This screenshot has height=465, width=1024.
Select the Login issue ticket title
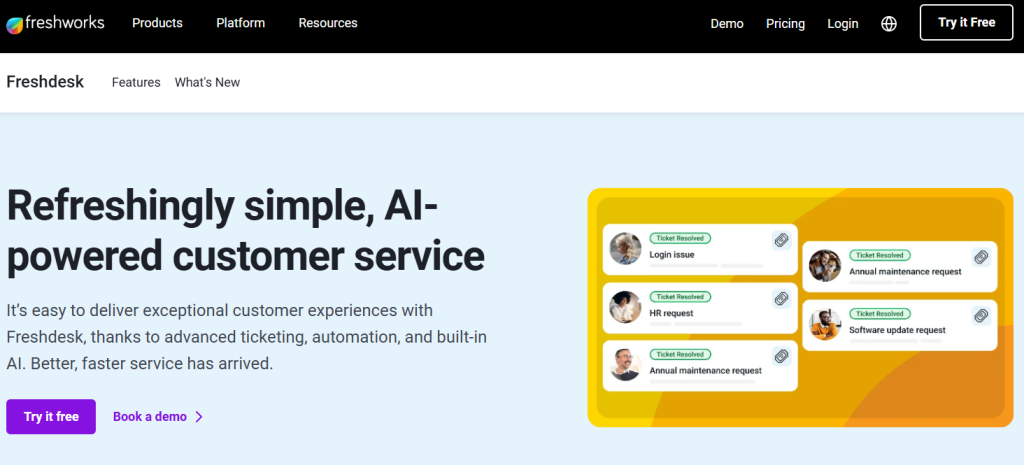tap(671, 255)
